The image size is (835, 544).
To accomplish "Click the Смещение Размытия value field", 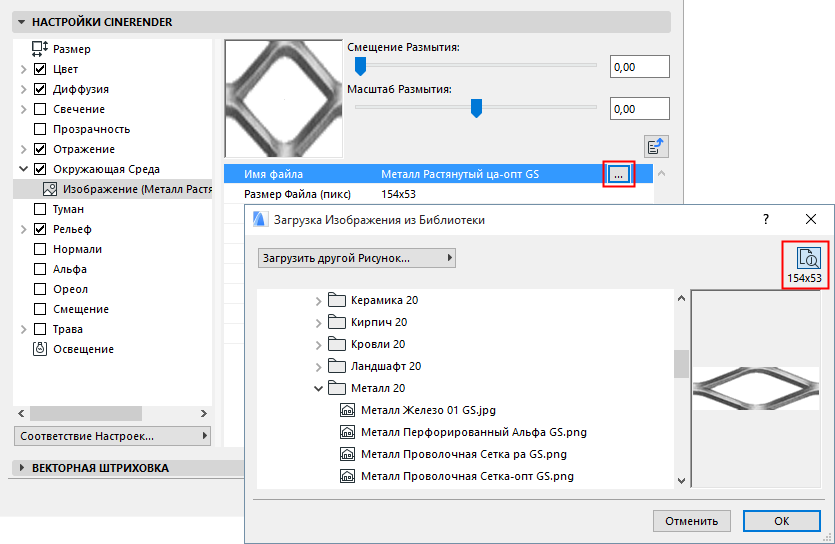I will pos(640,67).
